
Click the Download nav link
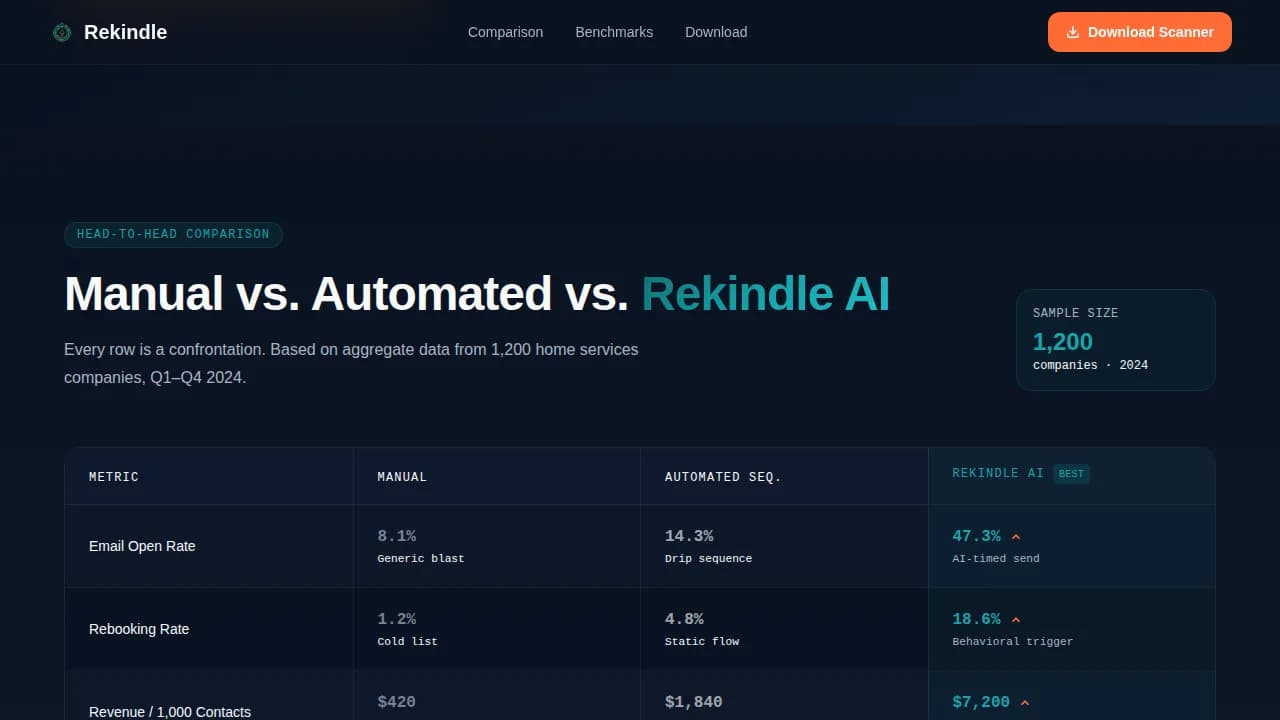715,32
